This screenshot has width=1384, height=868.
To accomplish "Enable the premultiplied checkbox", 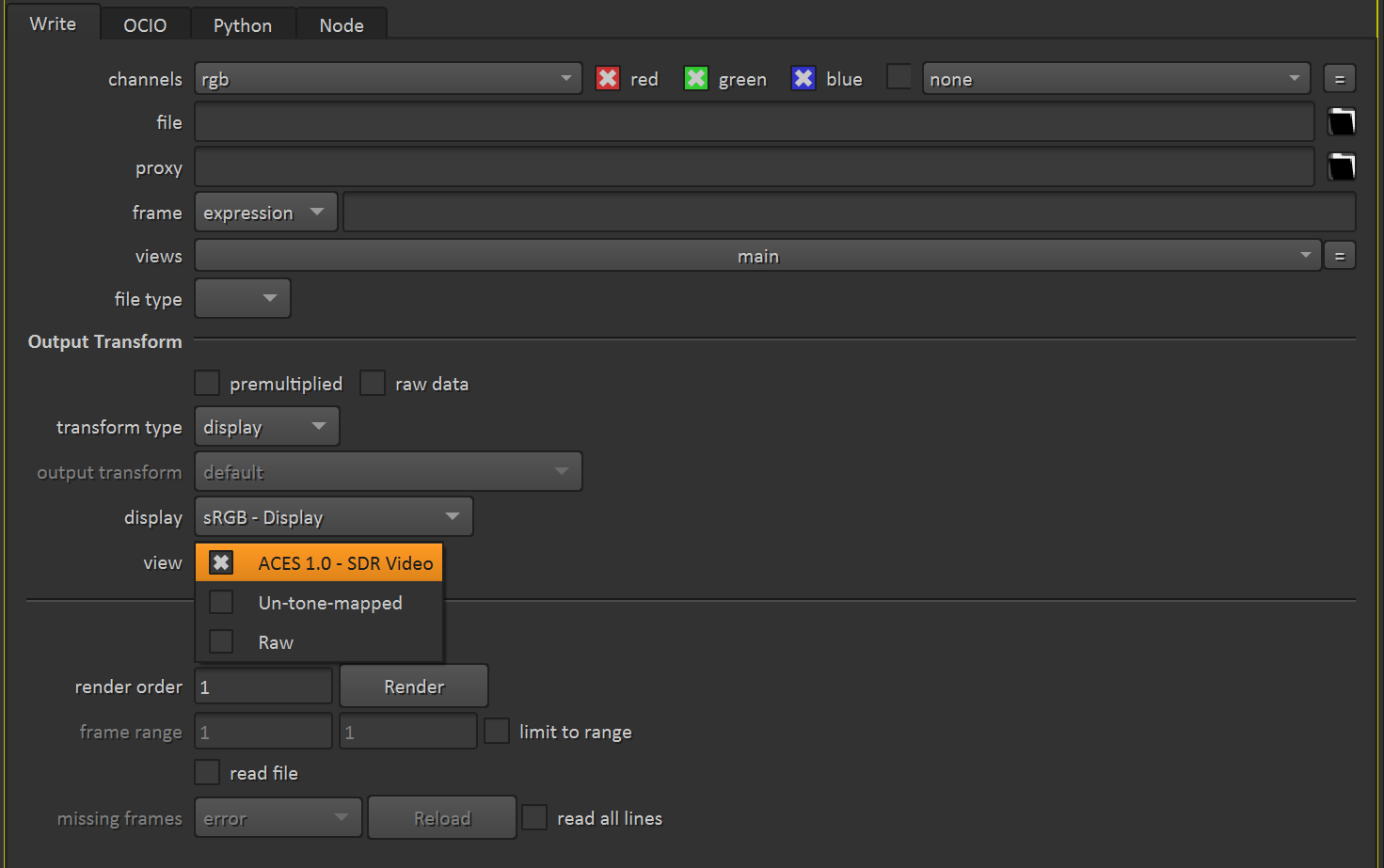I will click(x=207, y=383).
